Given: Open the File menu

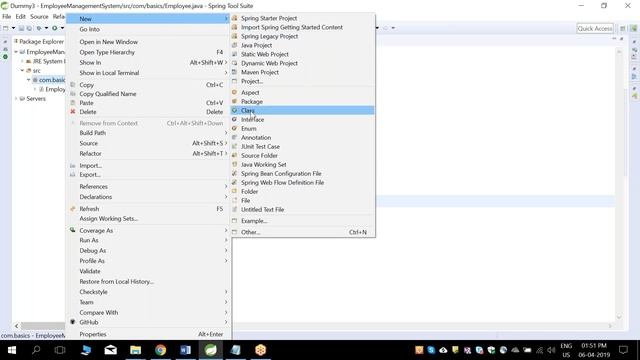Looking at the screenshot, I should pyautogui.click(x=7, y=16).
